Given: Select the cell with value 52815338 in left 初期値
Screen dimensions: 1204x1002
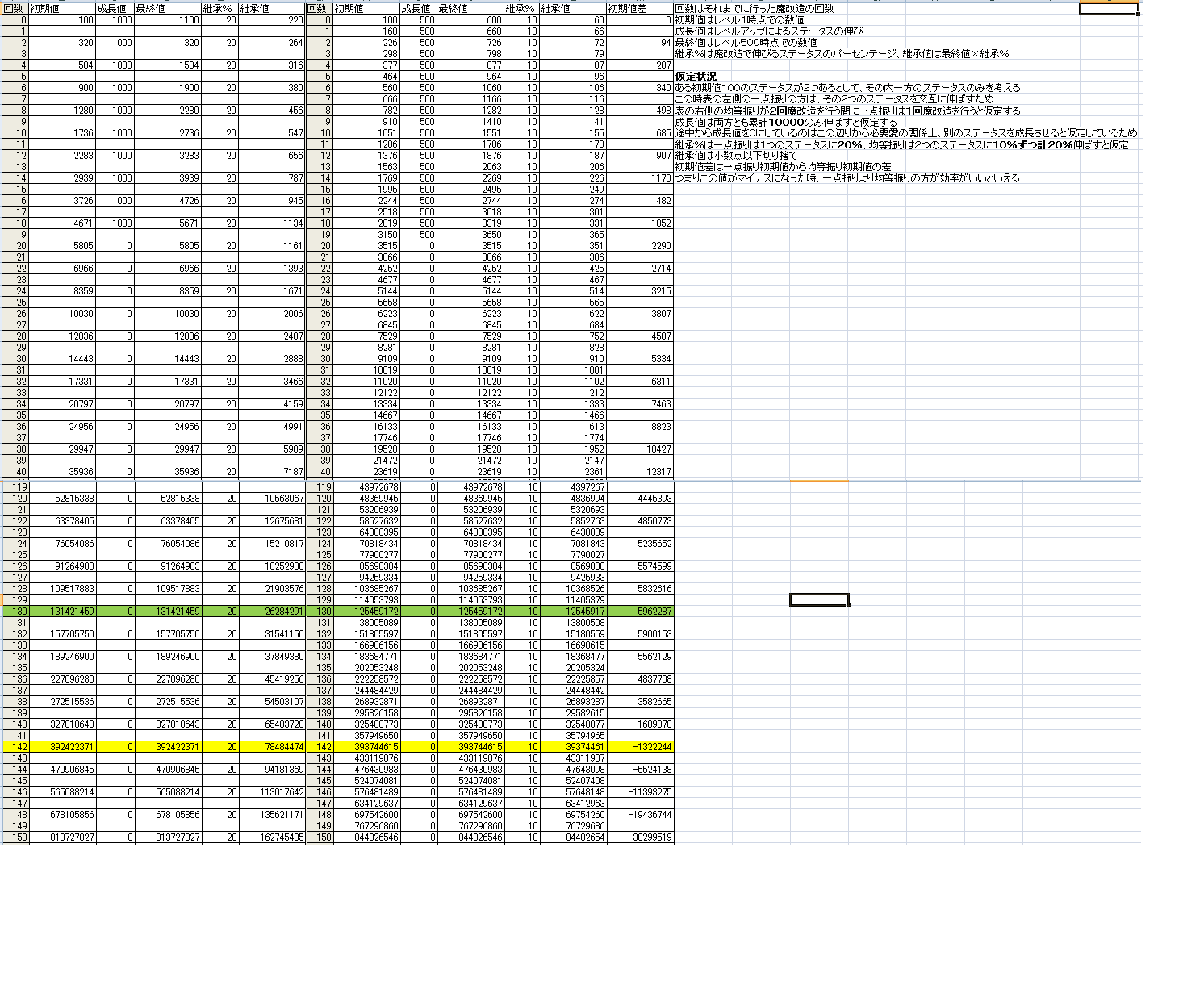Looking at the screenshot, I should click(x=61, y=499).
